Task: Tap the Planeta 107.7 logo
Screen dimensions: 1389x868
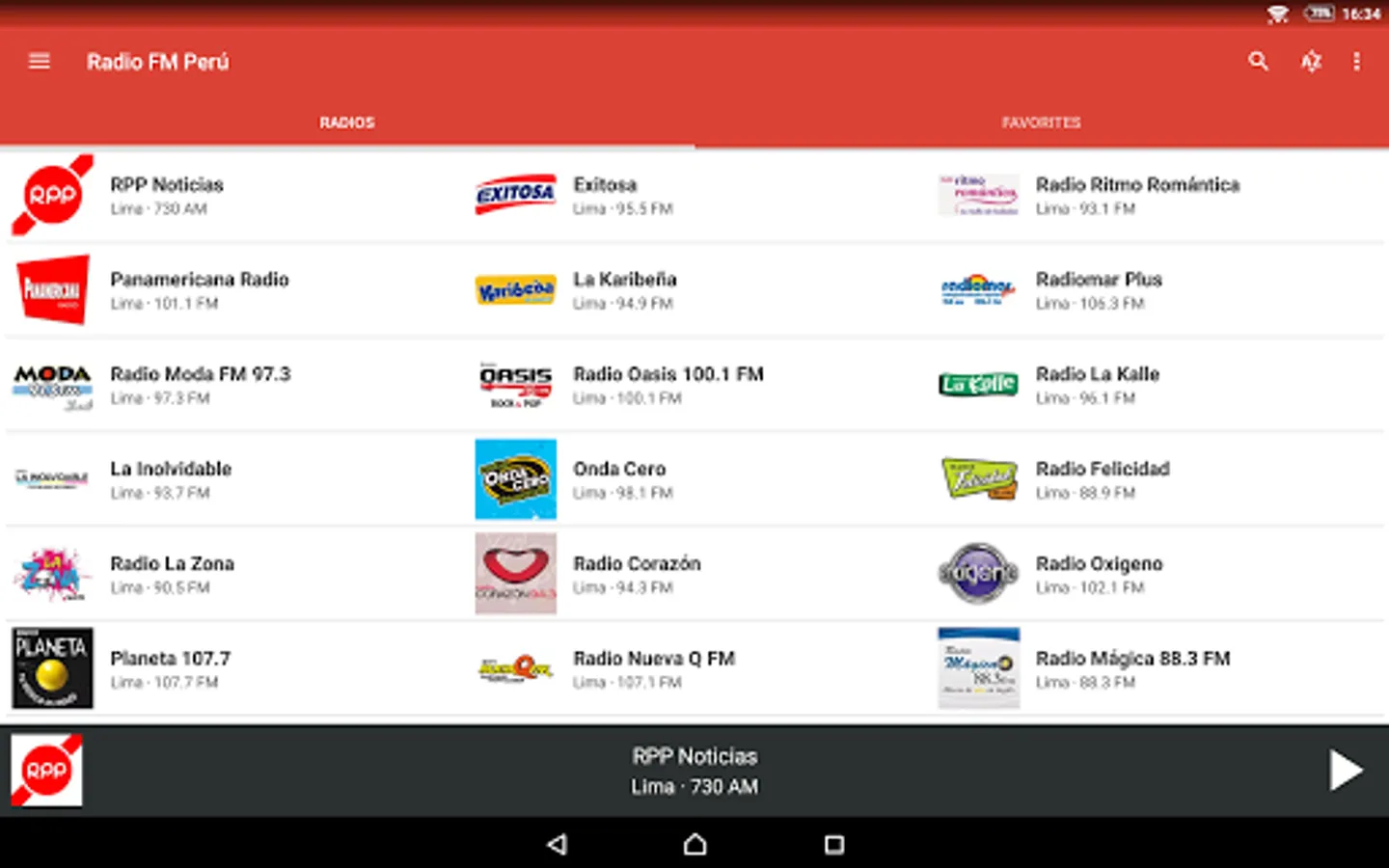Action: coord(52,668)
